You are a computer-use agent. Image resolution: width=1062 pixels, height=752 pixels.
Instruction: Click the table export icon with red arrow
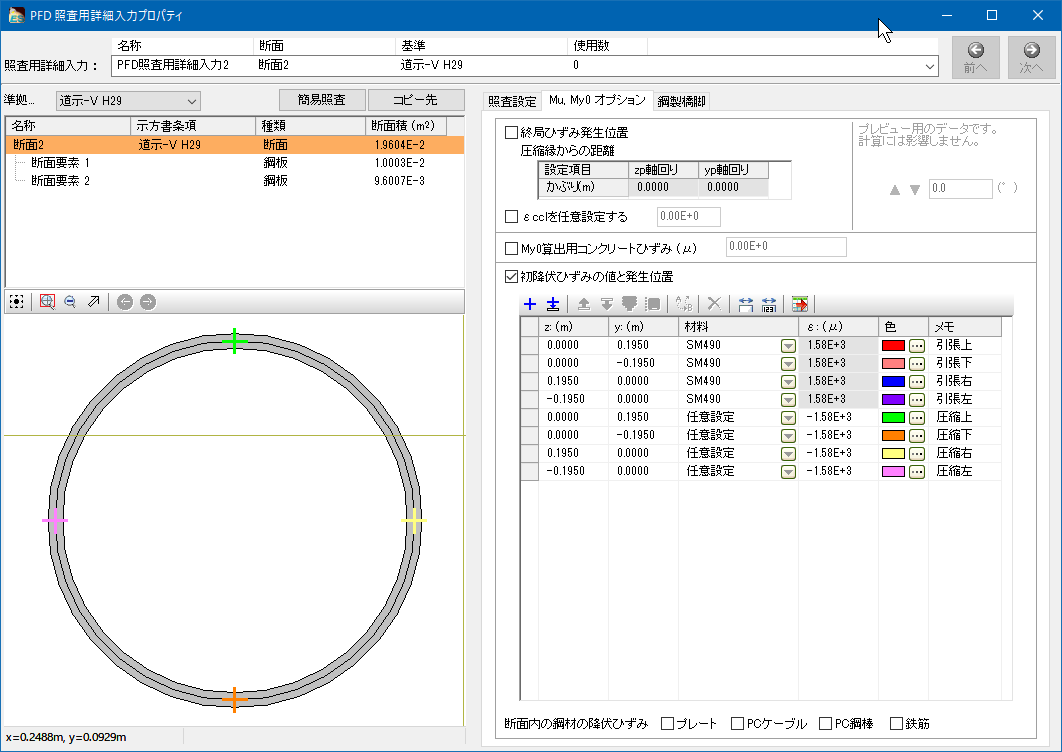tap(799, 304)
